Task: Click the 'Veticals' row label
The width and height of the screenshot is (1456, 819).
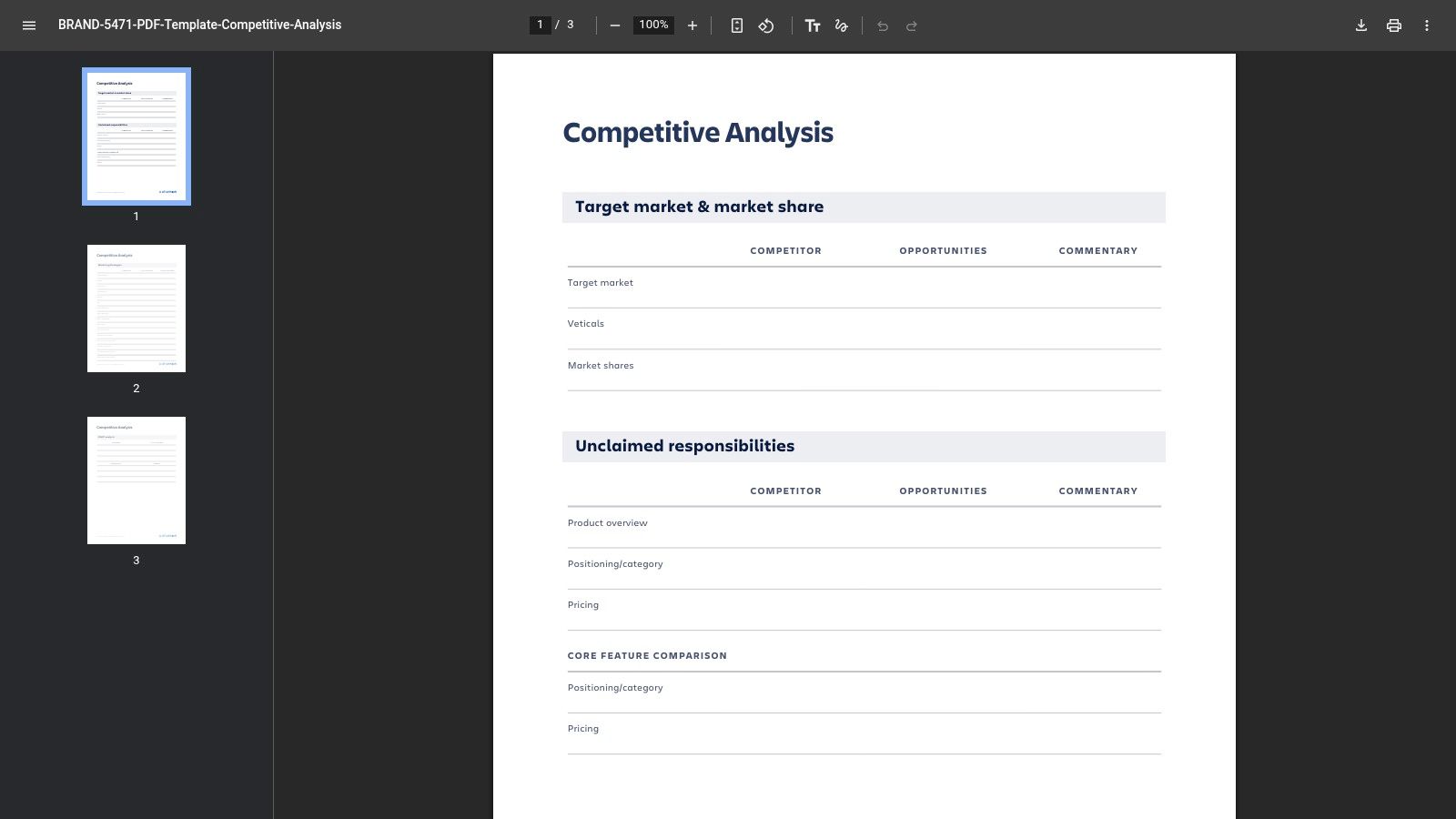Action: click(586, 324)
